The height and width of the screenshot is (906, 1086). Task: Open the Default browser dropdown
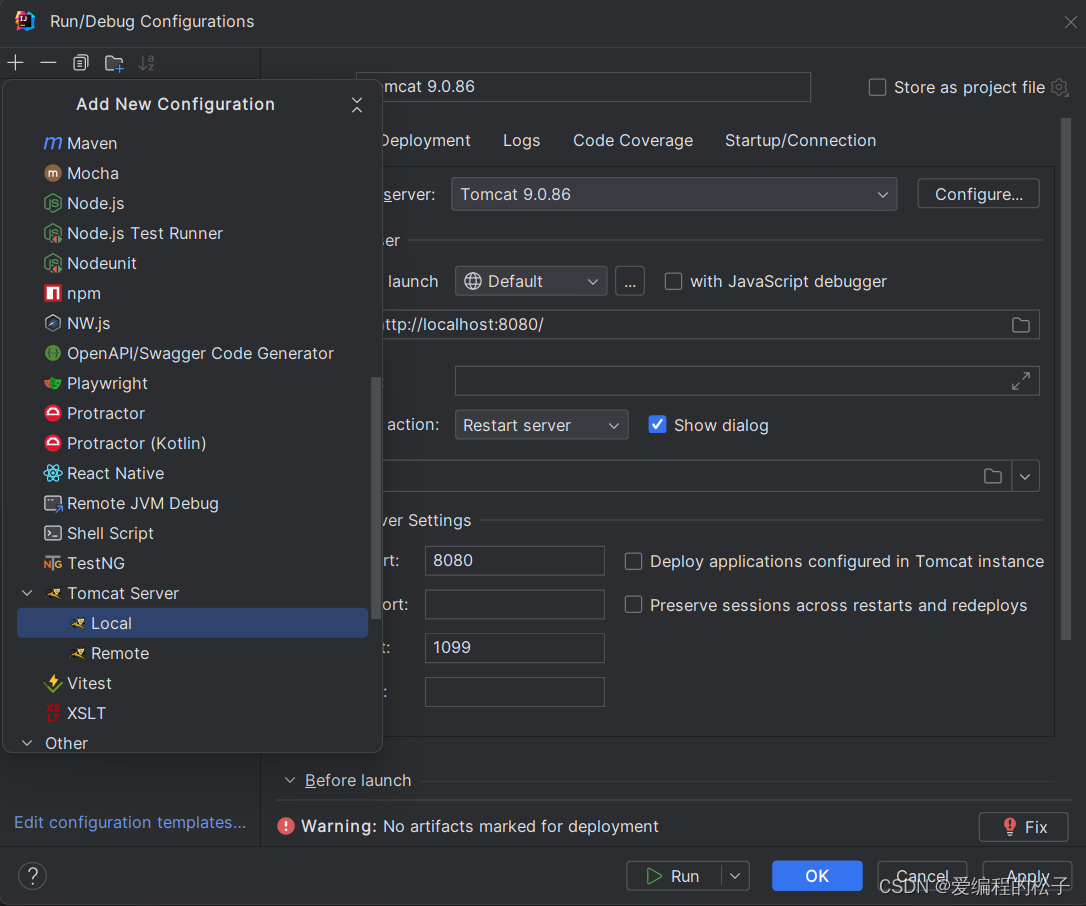tap(531, 281)
